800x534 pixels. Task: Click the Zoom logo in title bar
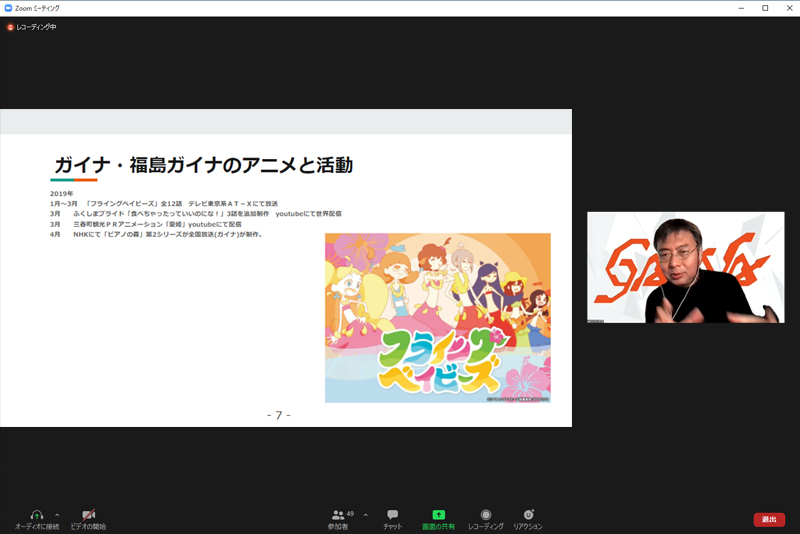(8, 8)
